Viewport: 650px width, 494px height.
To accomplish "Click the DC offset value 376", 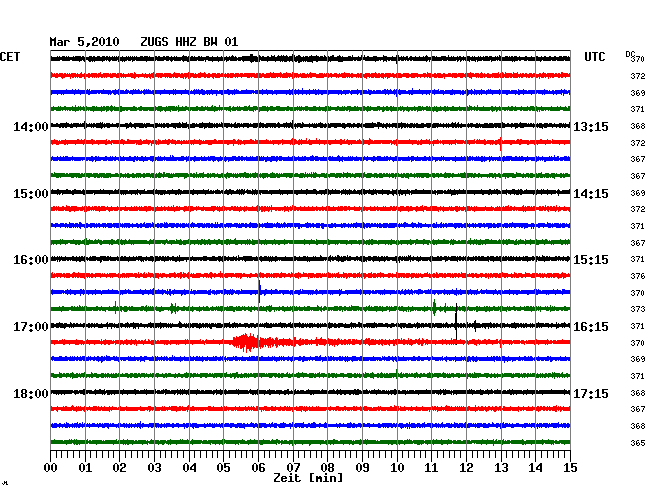I will pyautogui.click(x=638, y=276).
